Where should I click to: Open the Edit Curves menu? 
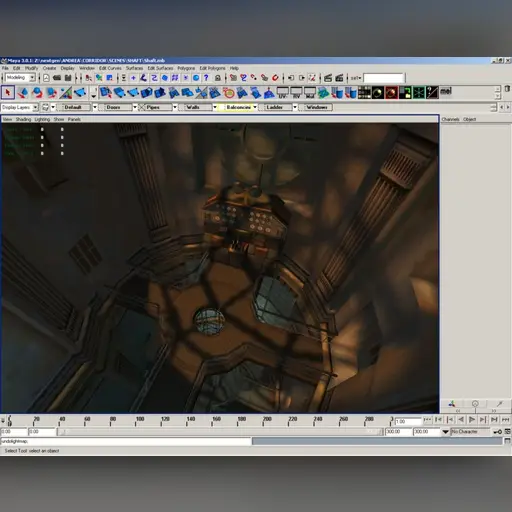click(x=110, y=68)
